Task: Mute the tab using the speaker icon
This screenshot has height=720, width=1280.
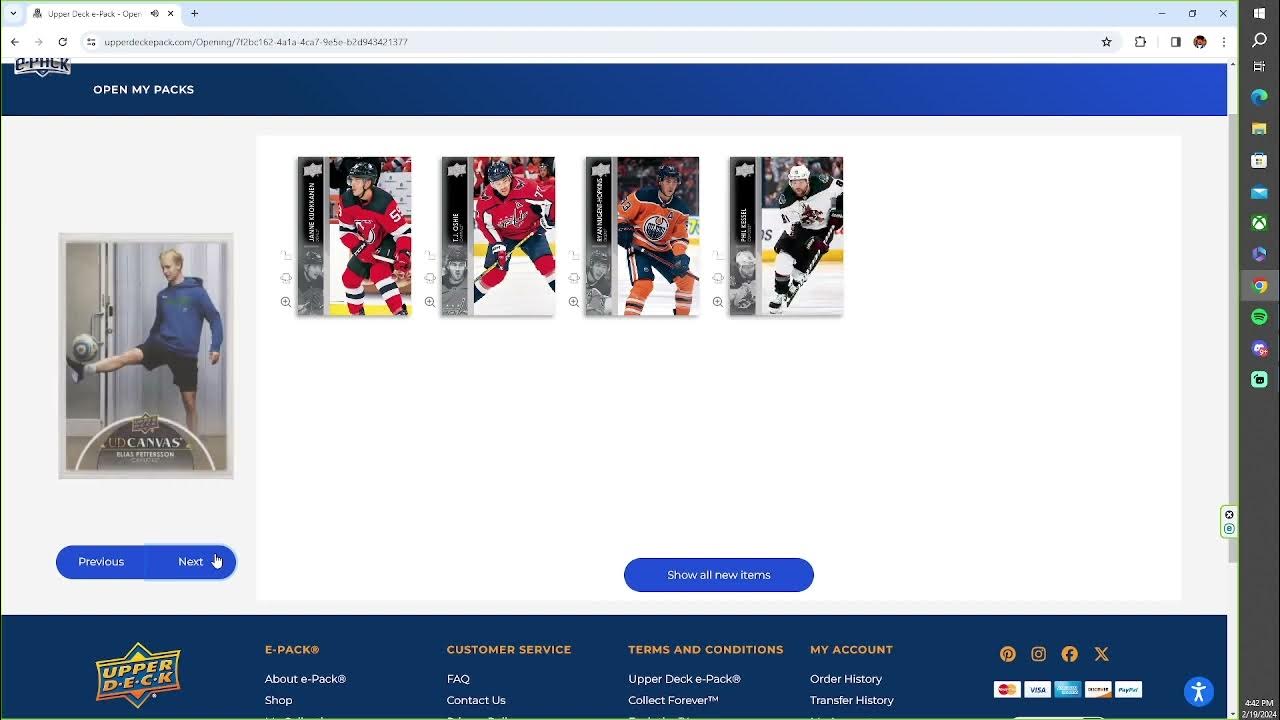Action: click(155, 14)
